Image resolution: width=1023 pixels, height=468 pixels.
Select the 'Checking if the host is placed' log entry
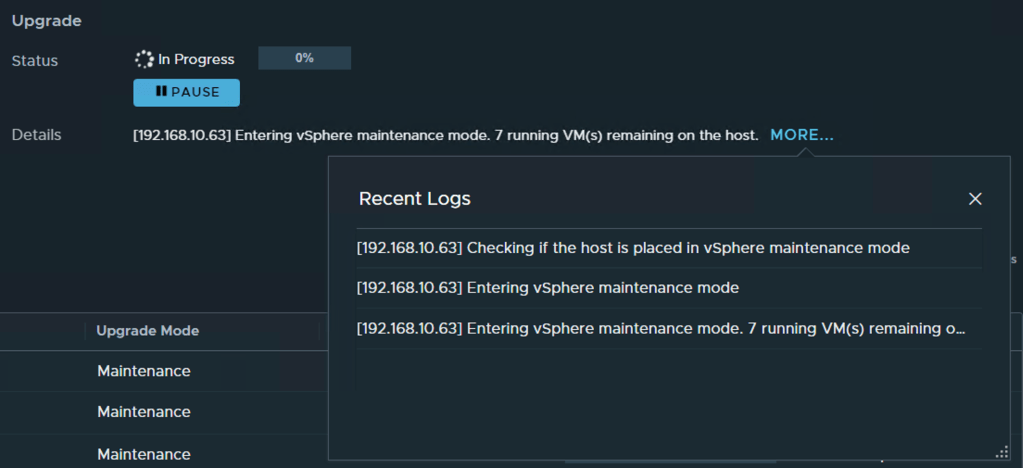click(x=633, y=248)
